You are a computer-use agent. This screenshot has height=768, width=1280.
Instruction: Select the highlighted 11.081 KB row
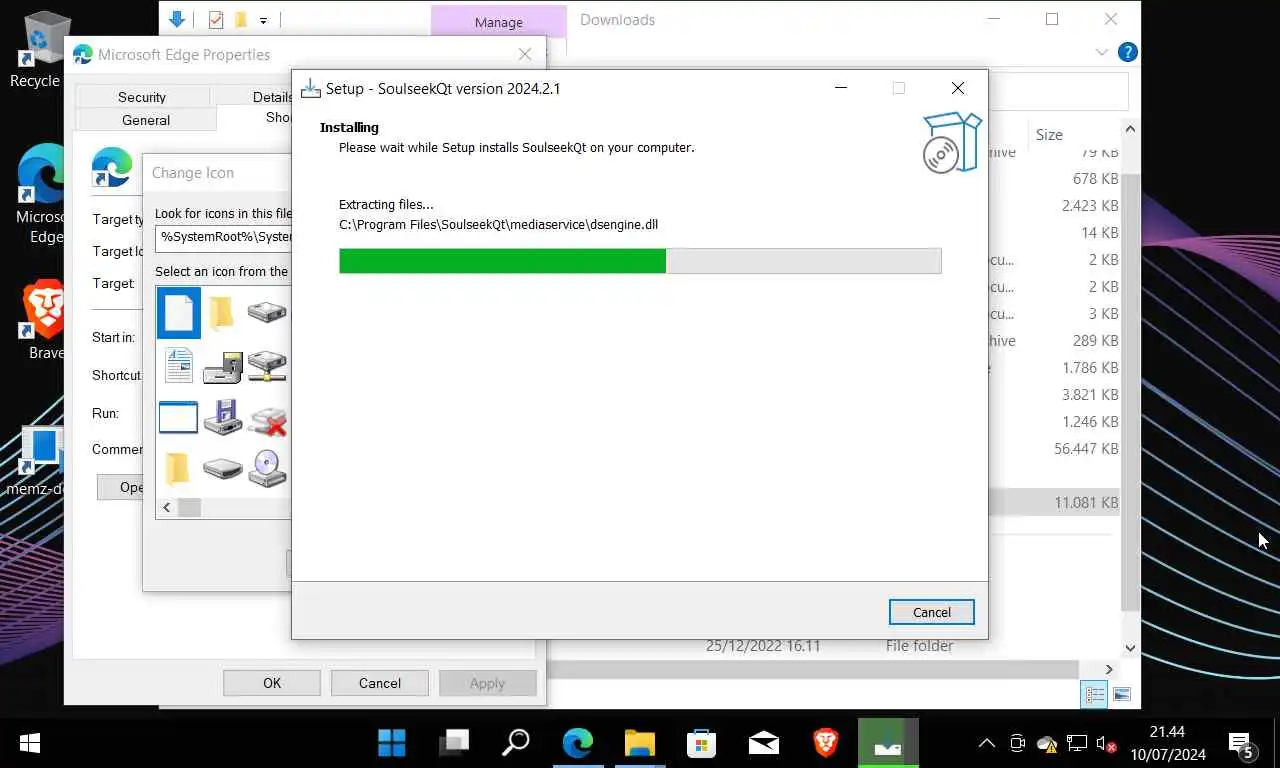click(x=1054, y=503)
